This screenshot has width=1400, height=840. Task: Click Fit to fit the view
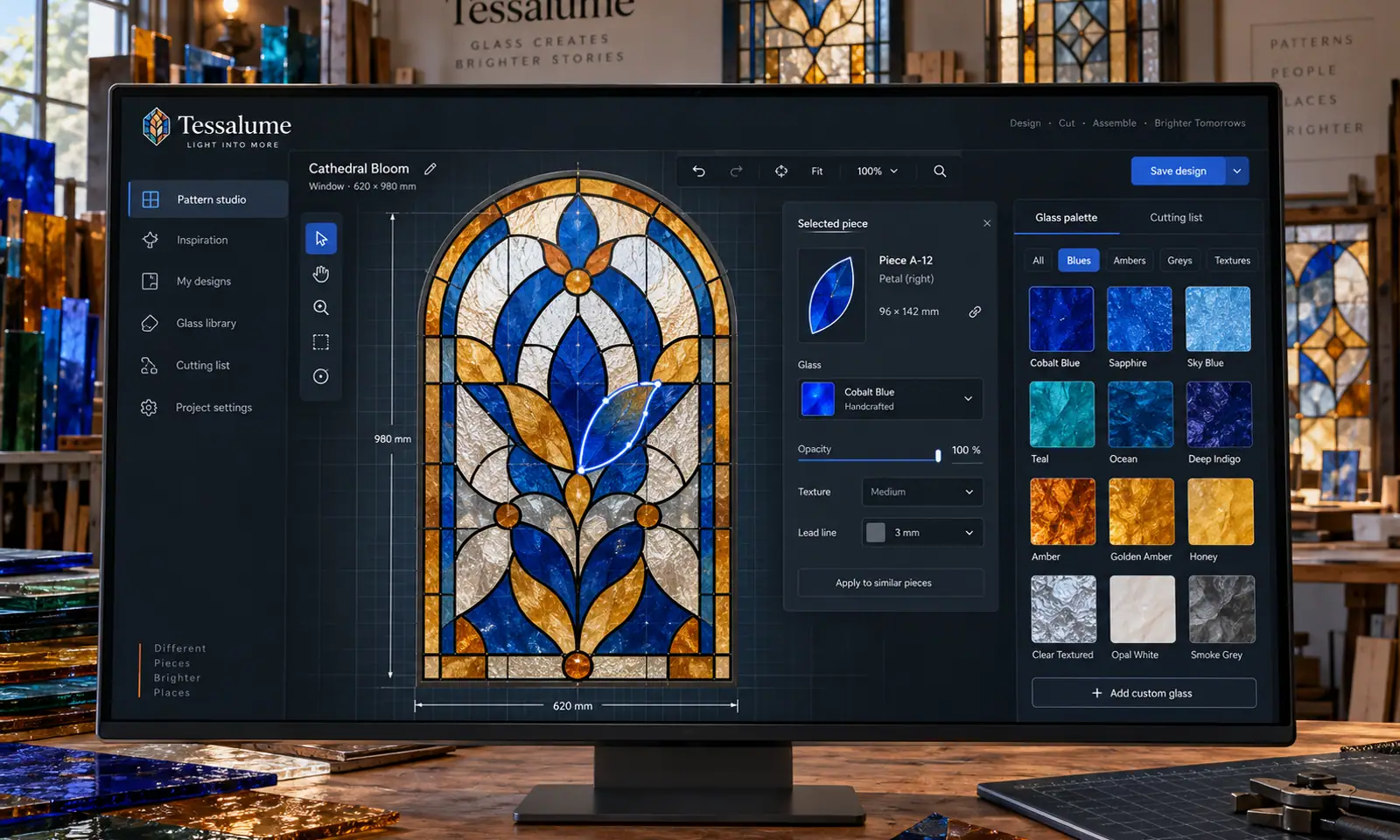816,171
